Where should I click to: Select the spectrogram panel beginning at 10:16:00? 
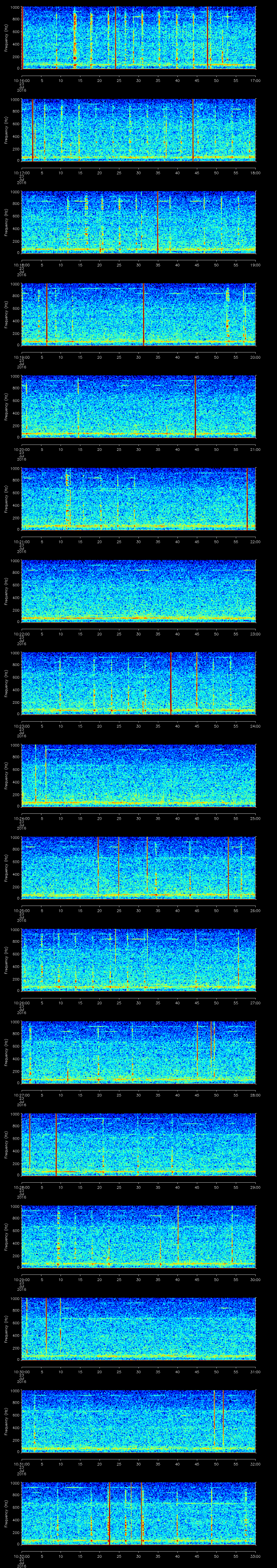click(138, 38)
